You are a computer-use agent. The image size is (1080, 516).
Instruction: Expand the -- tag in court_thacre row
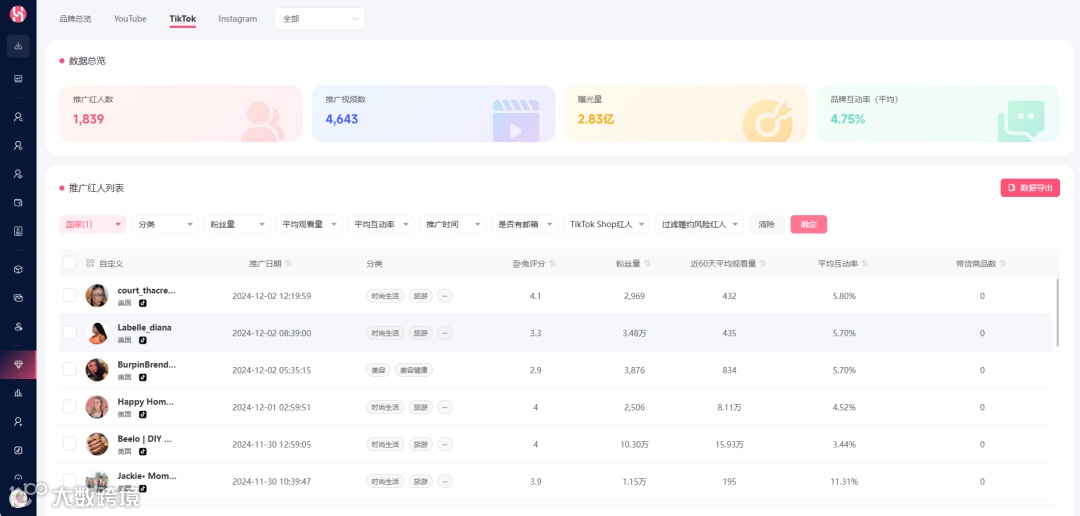coord(445,296)
